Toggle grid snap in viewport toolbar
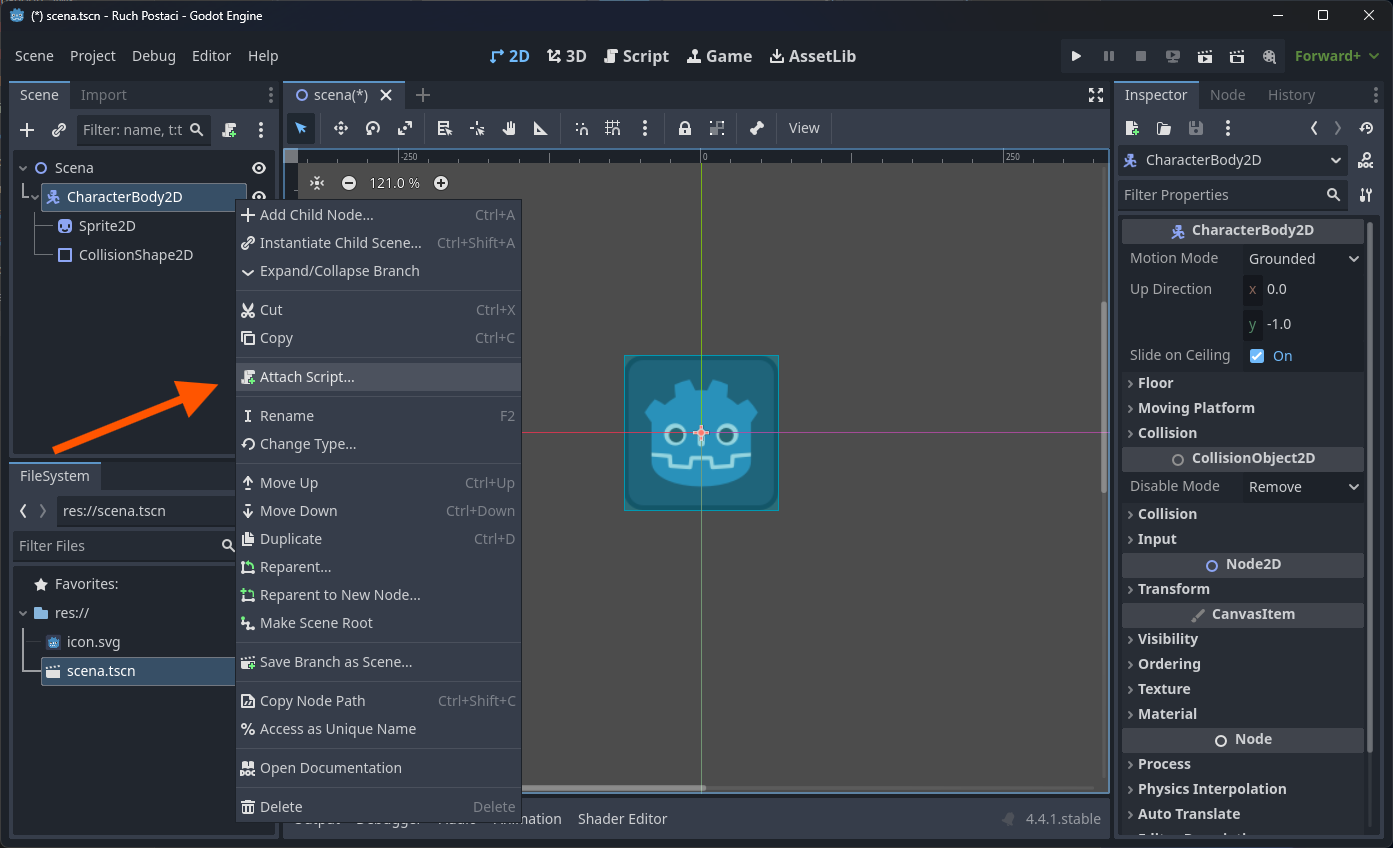Image resolution: width=1393 pixels, height=848 pixels. (613, 128)
